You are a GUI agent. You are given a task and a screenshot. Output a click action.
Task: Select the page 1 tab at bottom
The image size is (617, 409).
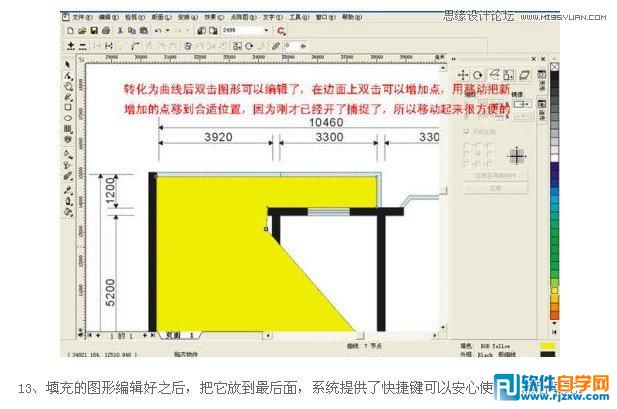click(179, 335)
